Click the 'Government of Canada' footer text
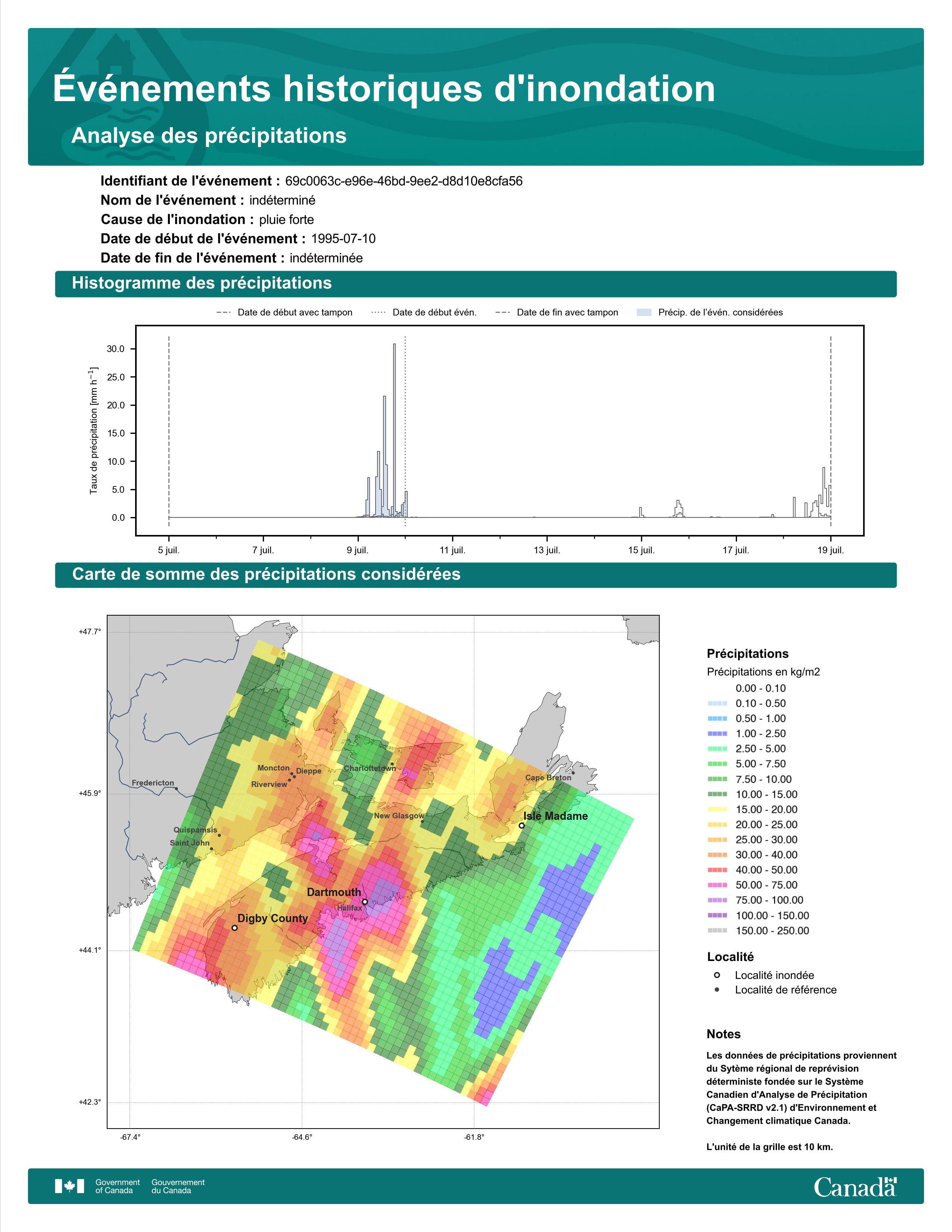This screenshot has width=952, height=1232. [117, 1186]
